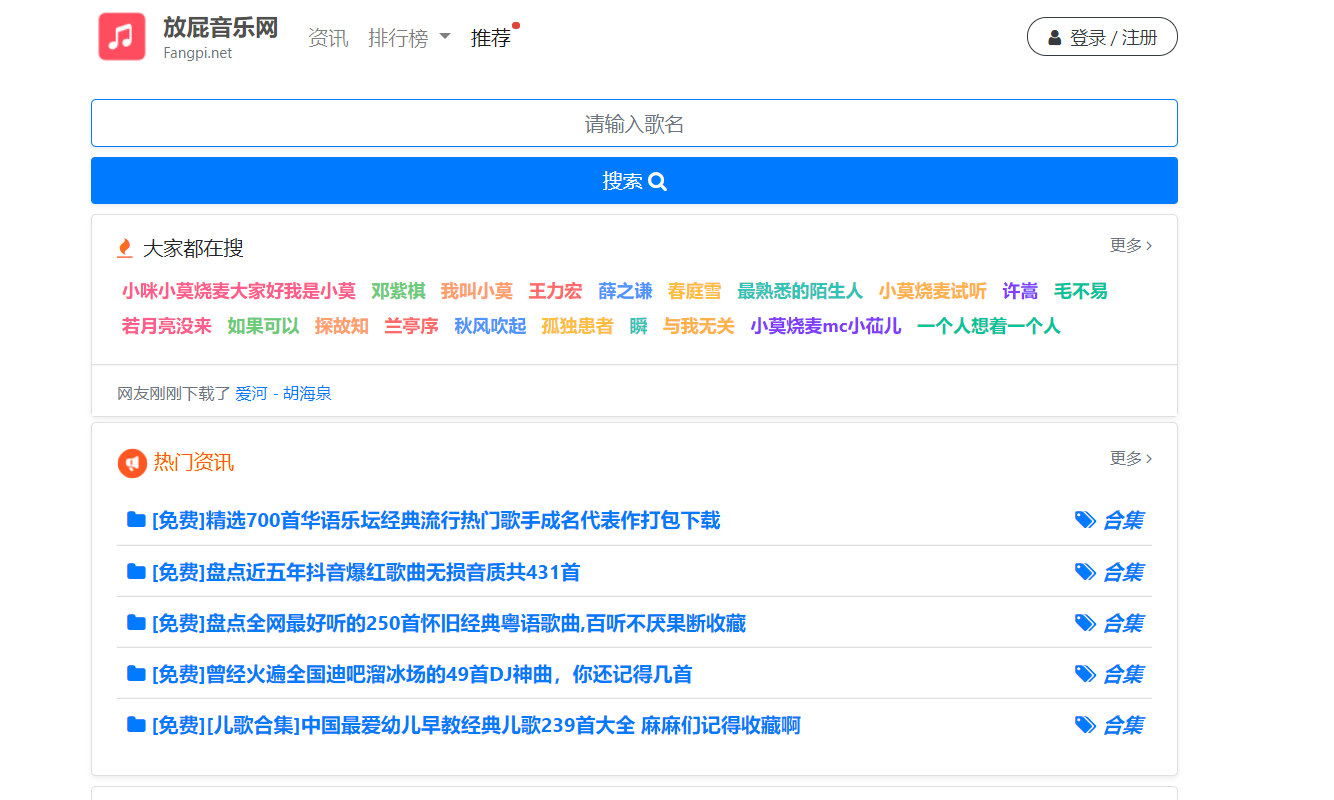The width and height of the screenshot is (1334, 800).
Task: Click the folder icon before 抖音爆红歌曲 article
Action: coord(136,572)
